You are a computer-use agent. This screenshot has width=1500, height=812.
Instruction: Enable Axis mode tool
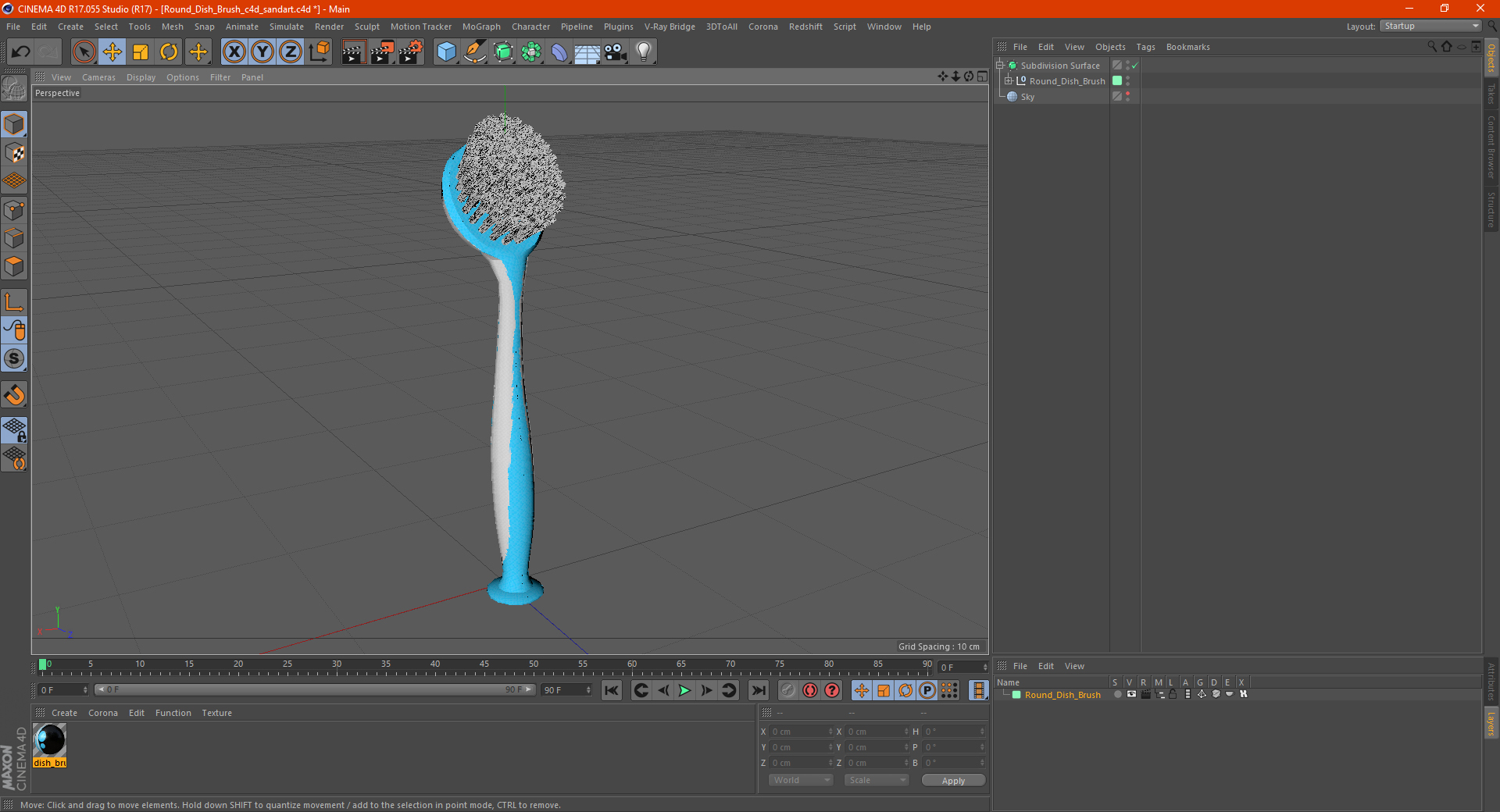[x=14, y=302]
